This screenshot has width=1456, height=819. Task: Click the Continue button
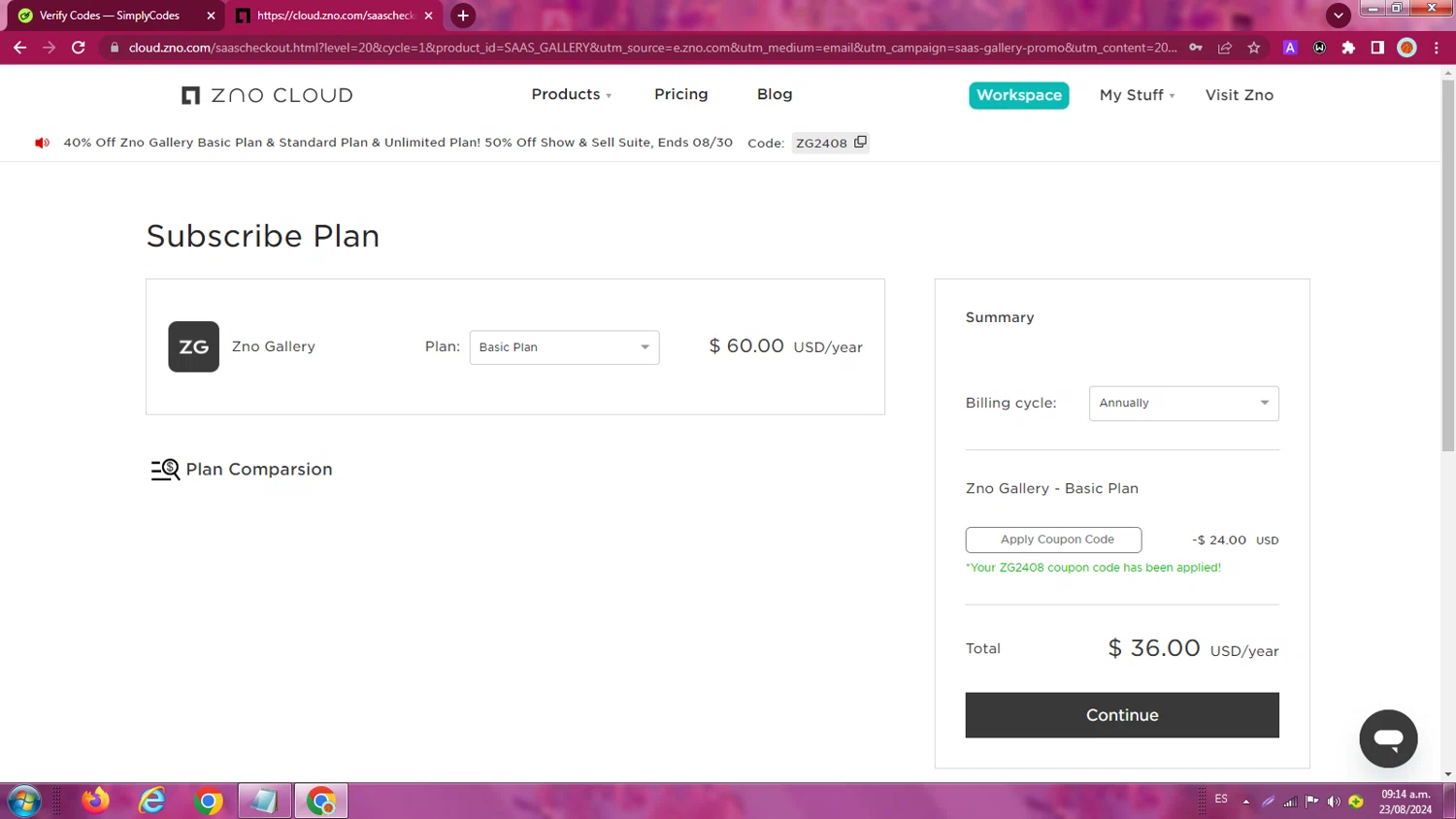coord(1122,715)
